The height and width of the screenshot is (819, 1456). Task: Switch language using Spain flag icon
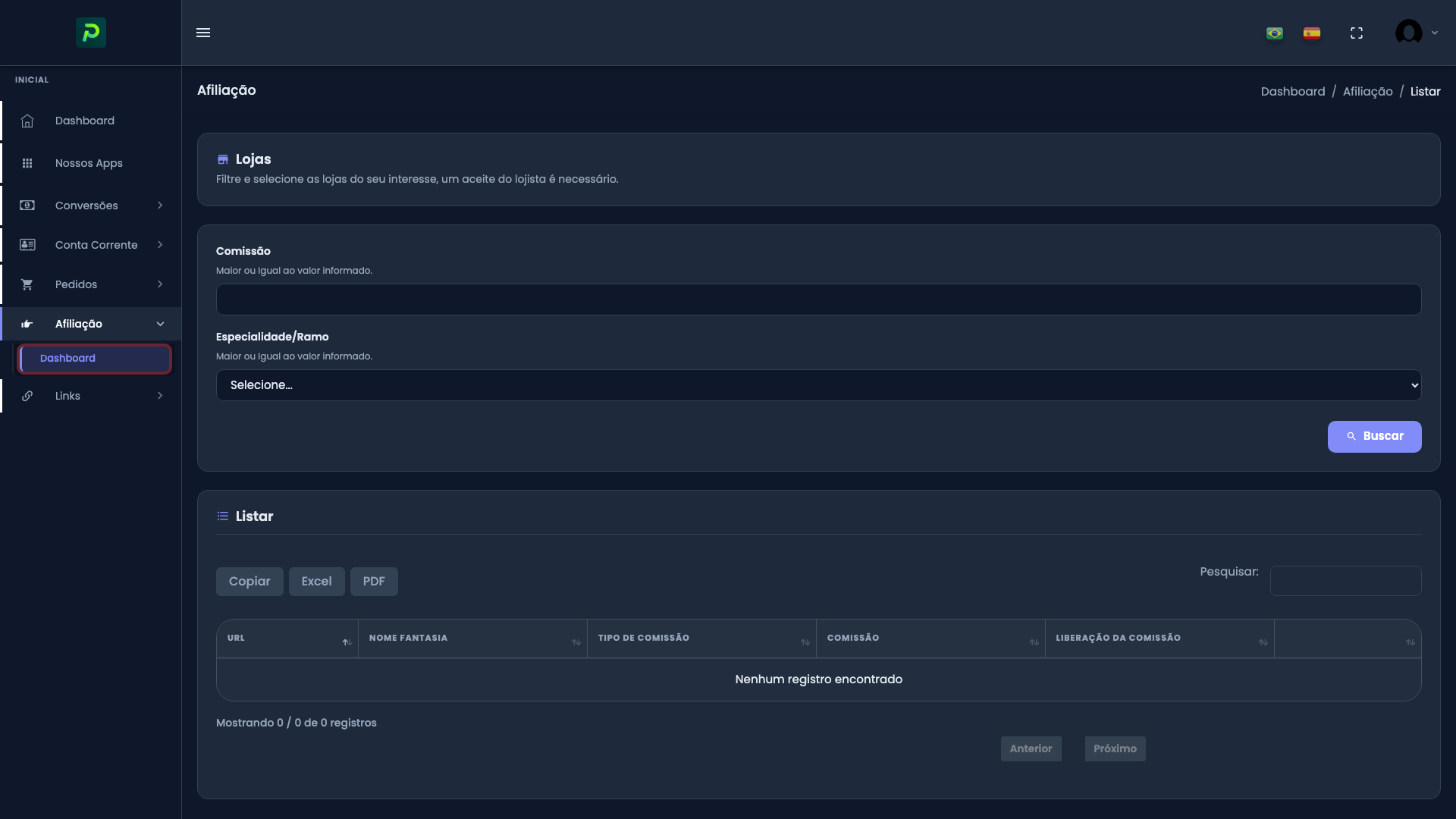coord(1312,33)
